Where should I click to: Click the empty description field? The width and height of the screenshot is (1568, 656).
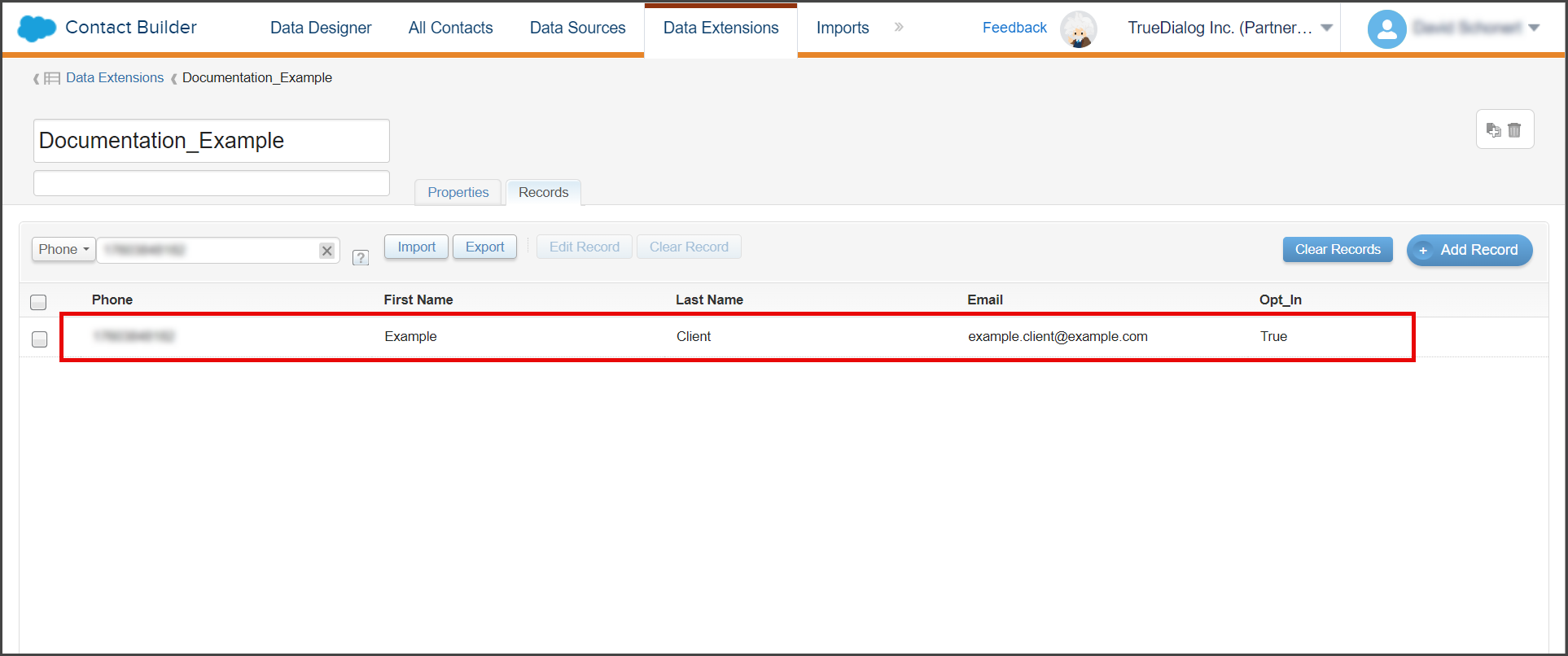tap(212, 183)
